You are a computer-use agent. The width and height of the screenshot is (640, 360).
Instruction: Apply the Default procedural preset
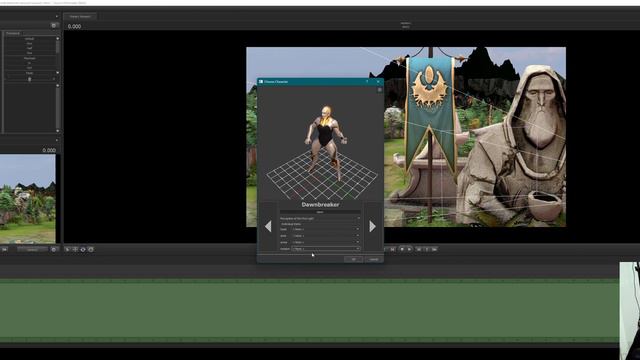pos(29,39)
